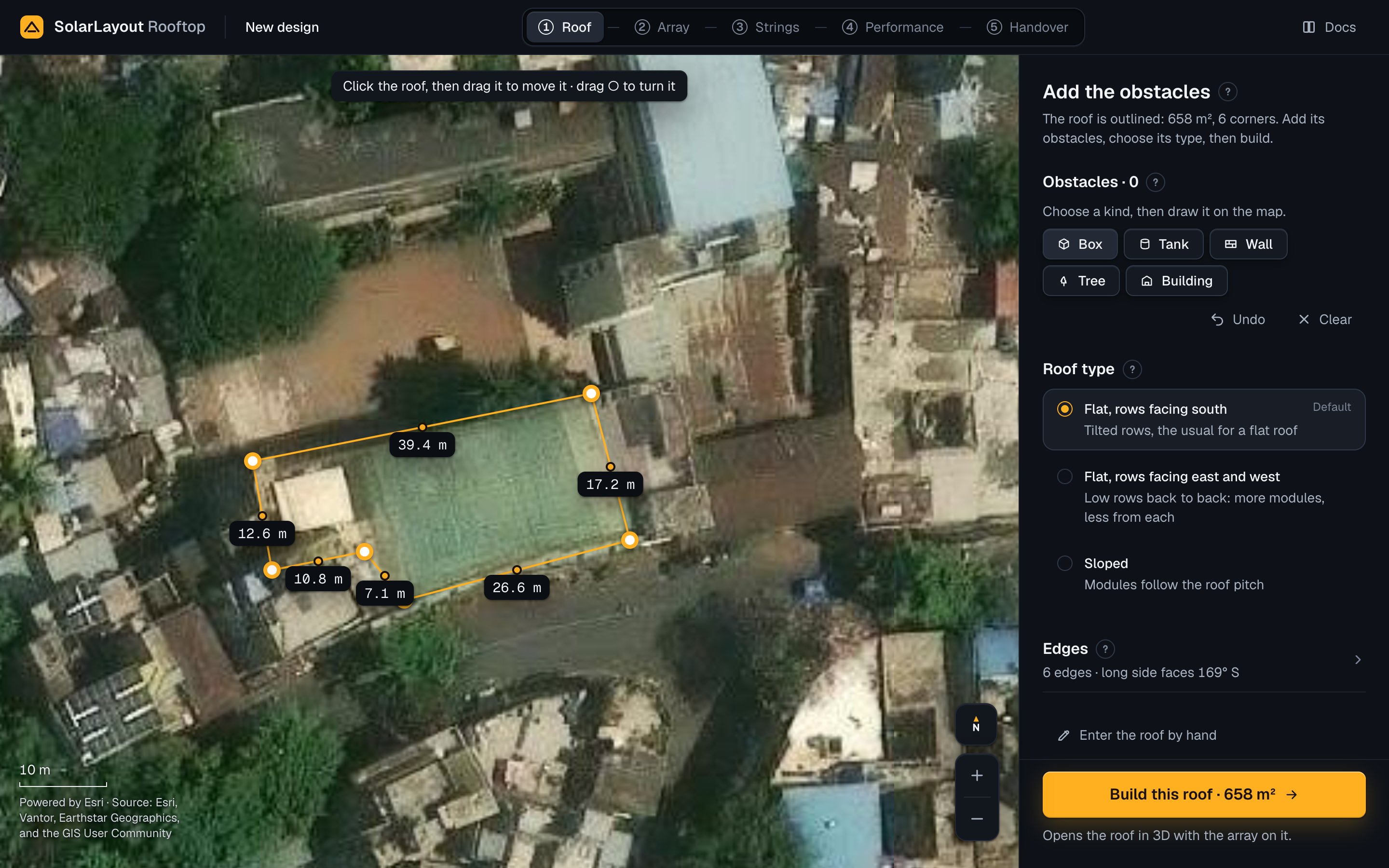The height and width of the screenshot is (868, 1389).
Task: Click the 26.6 m edge label
Action: click(517, 588)
